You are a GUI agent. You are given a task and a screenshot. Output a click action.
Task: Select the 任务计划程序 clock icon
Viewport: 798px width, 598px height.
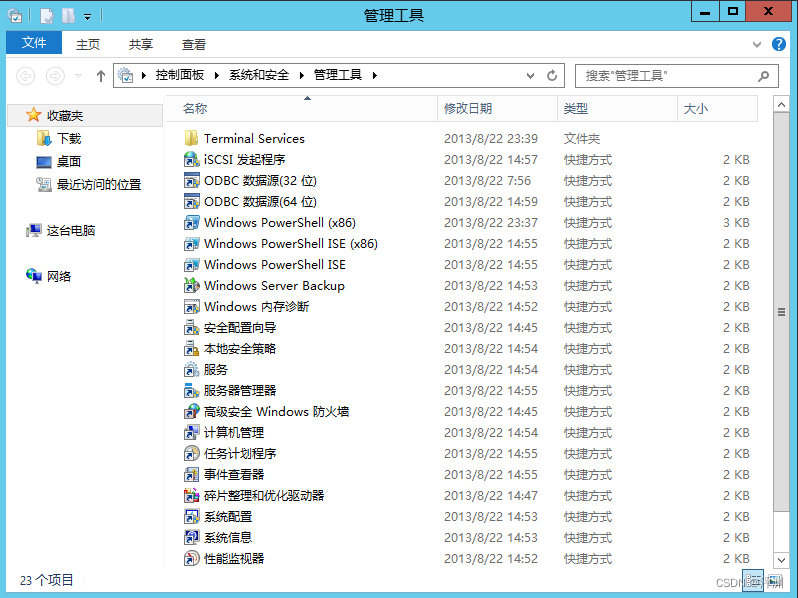point(191,453)
